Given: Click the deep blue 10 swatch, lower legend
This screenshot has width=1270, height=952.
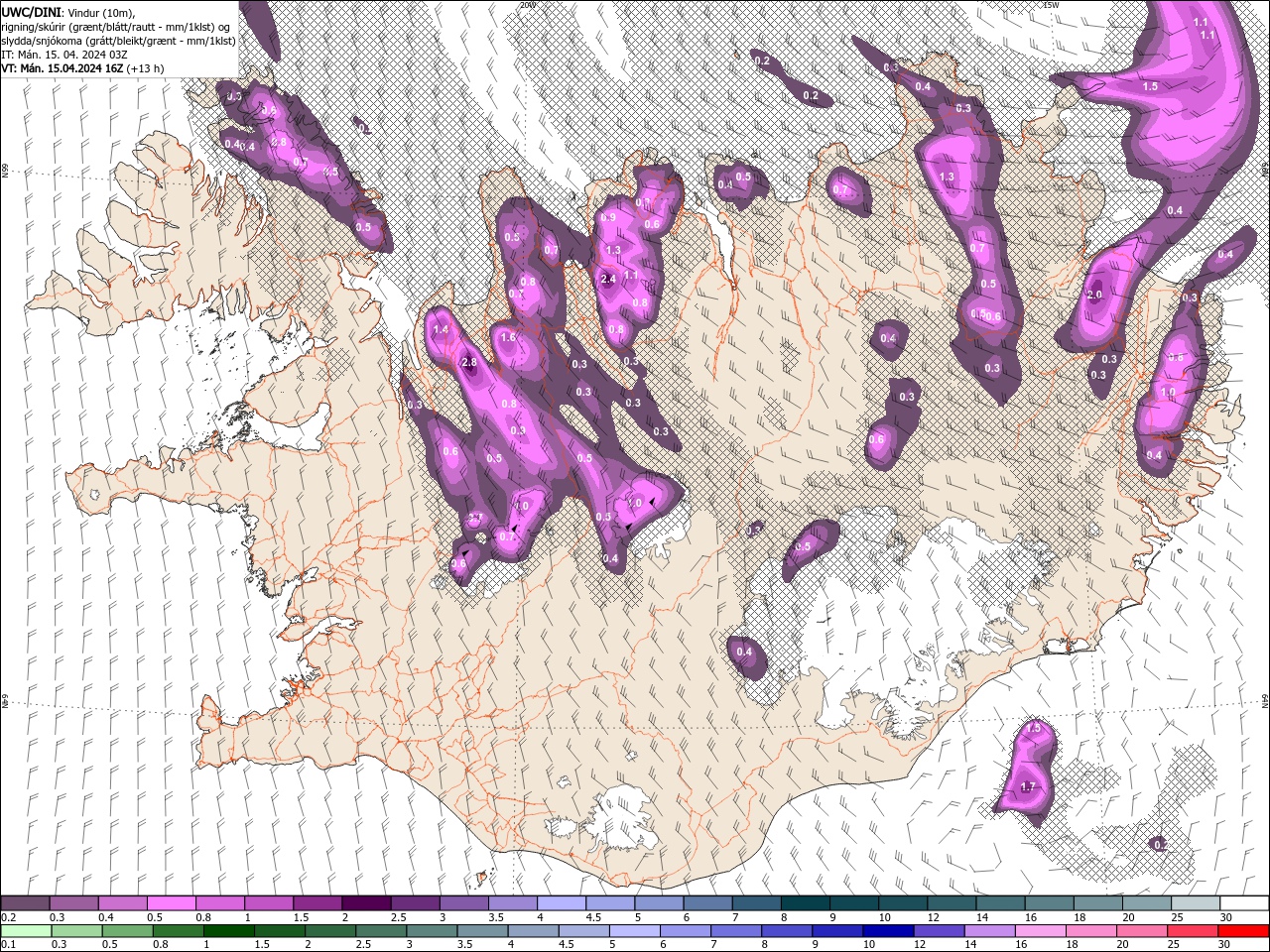Looking at the screenshot, I should [x=888, y=931].
